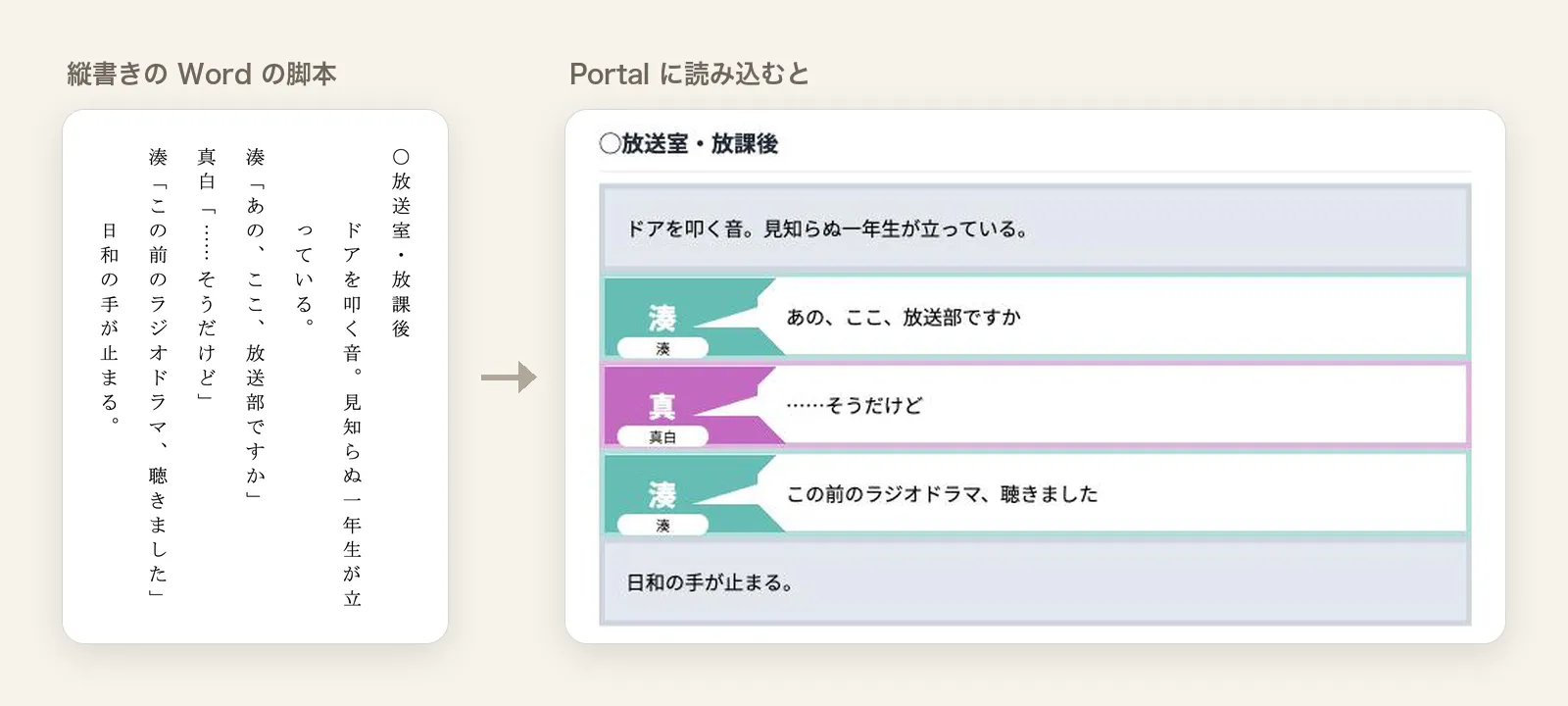Select the stage direction ドアを叩く音。見知らぬ一年生が立っている。
Viewport: 1568px width, 706px height.
(x=1035, y=228)
